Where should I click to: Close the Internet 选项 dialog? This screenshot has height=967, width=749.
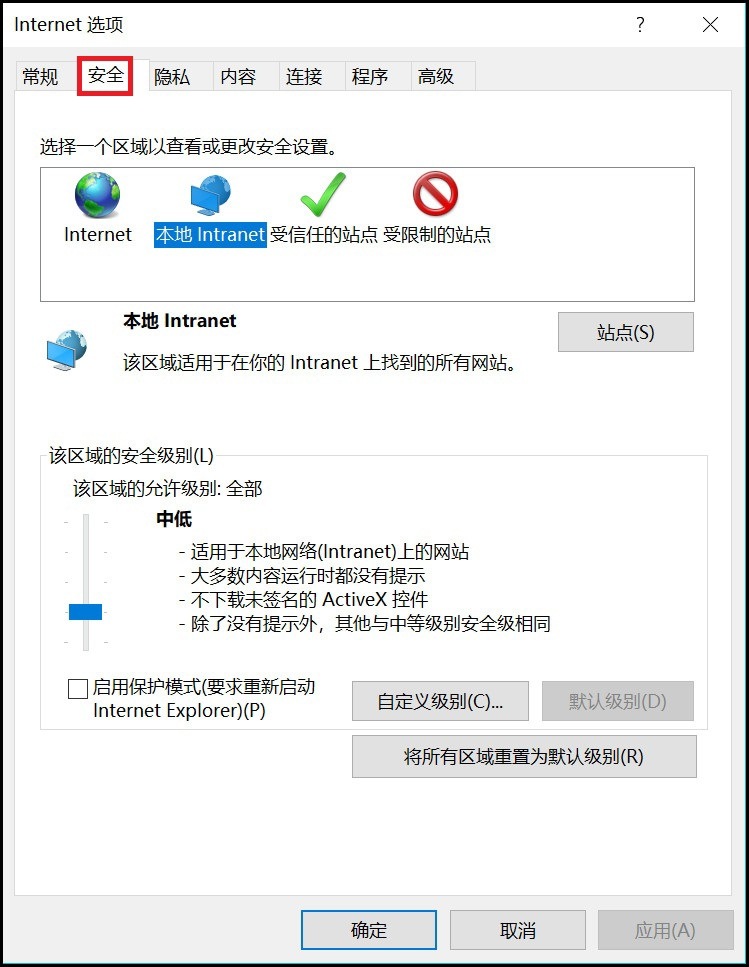(711, 24)
